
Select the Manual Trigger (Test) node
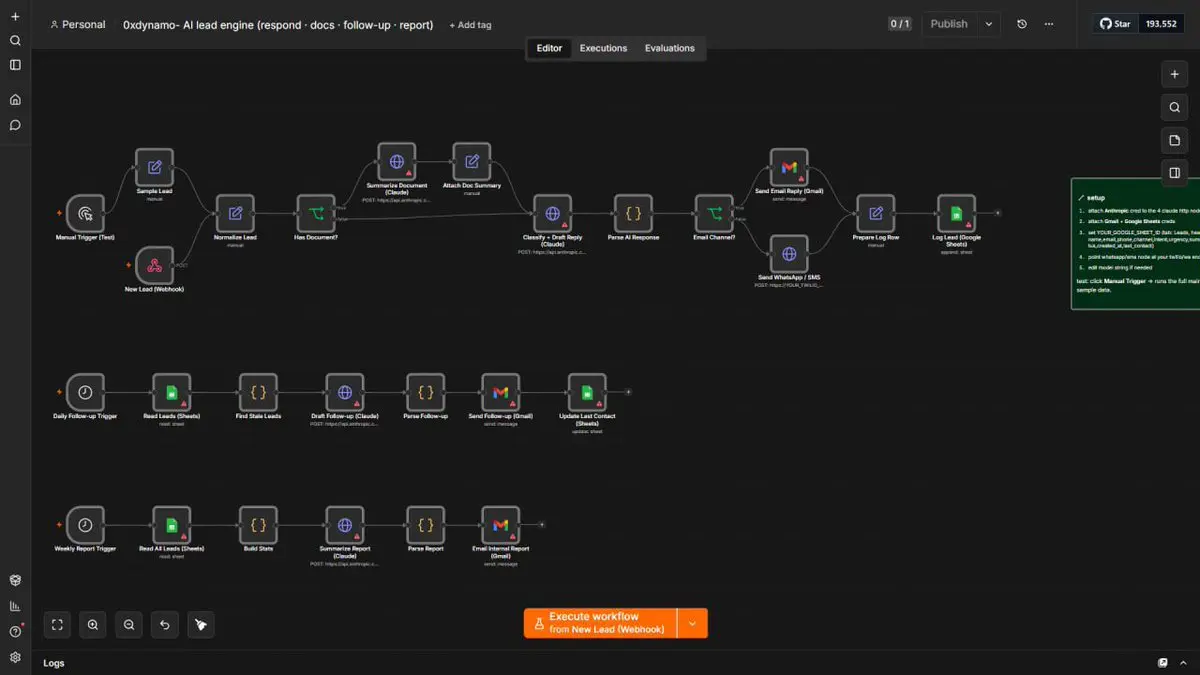point(86,213)
